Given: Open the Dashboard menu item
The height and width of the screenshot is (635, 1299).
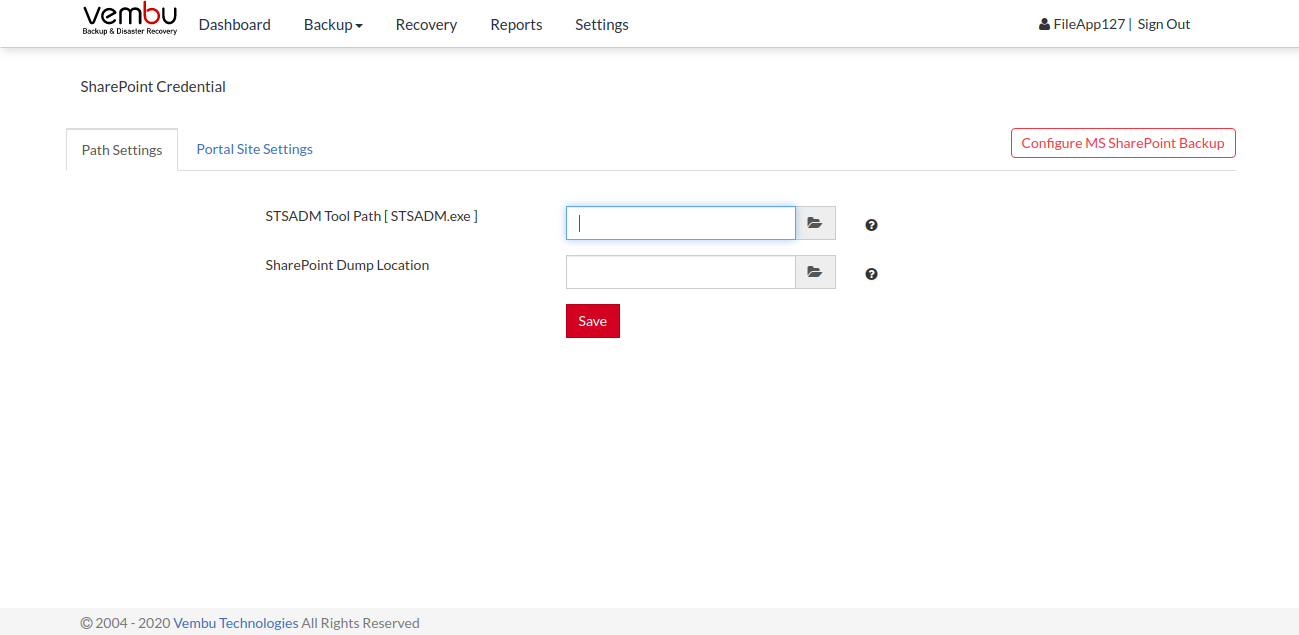Looking at the screenshot, I should click(234, 24).
